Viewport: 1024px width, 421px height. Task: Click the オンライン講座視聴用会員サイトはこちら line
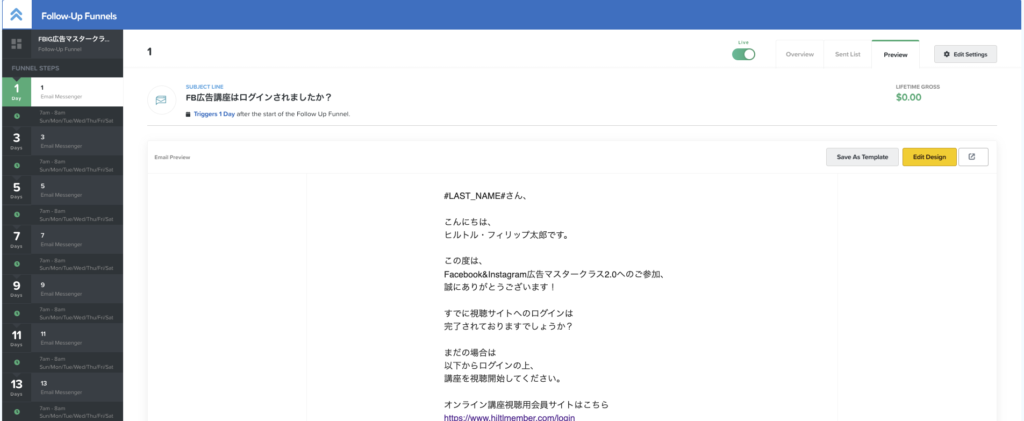coord(526,404)
